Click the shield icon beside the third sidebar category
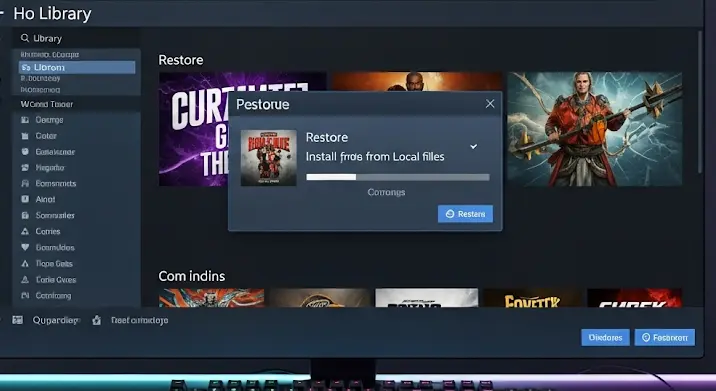The height and width of the screenshot is (391, 716). coord(25,152)
